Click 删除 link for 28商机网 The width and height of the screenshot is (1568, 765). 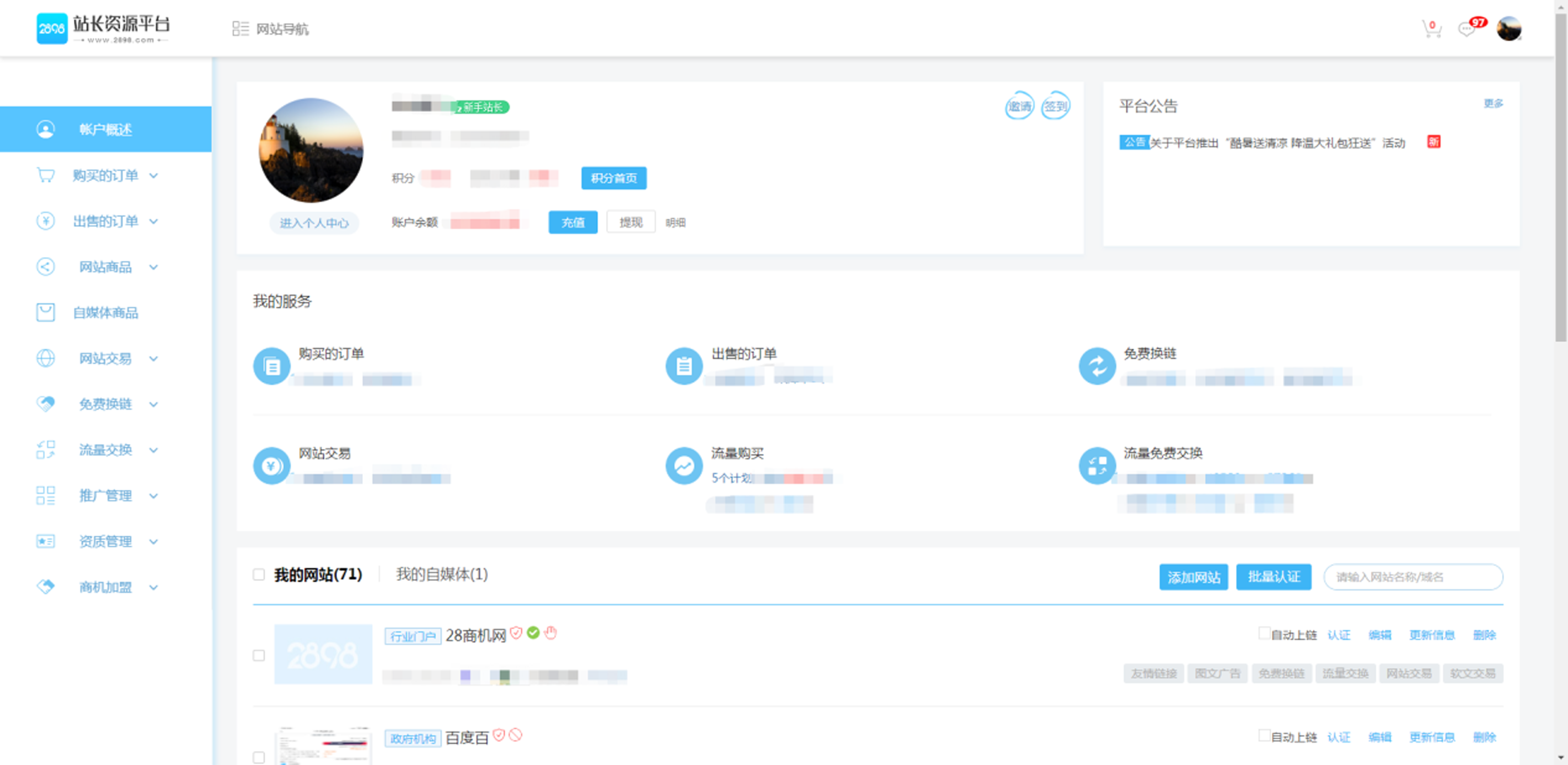pyautogui.click(x=1485, y=635)
